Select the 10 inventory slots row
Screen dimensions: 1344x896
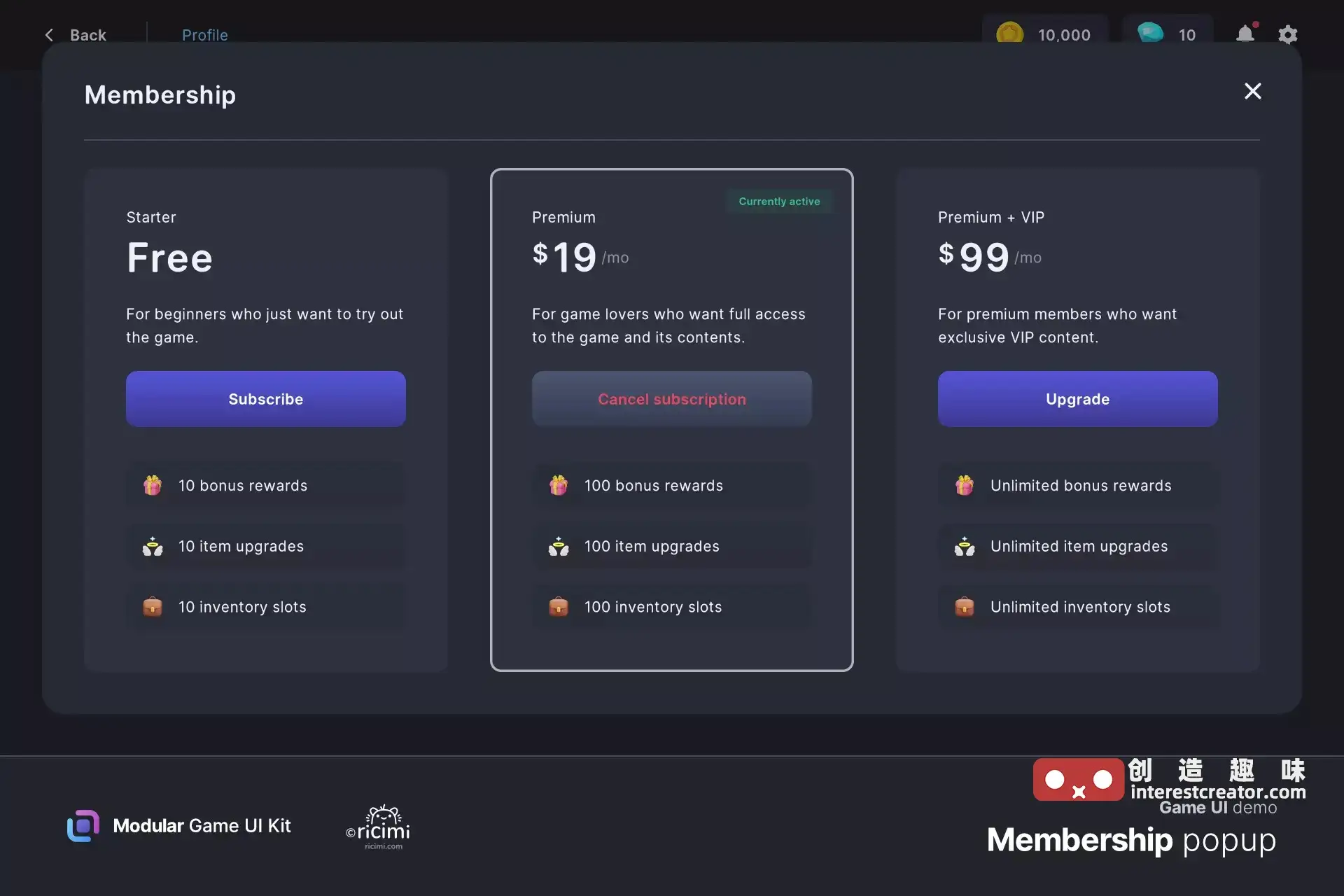point(266,606)
